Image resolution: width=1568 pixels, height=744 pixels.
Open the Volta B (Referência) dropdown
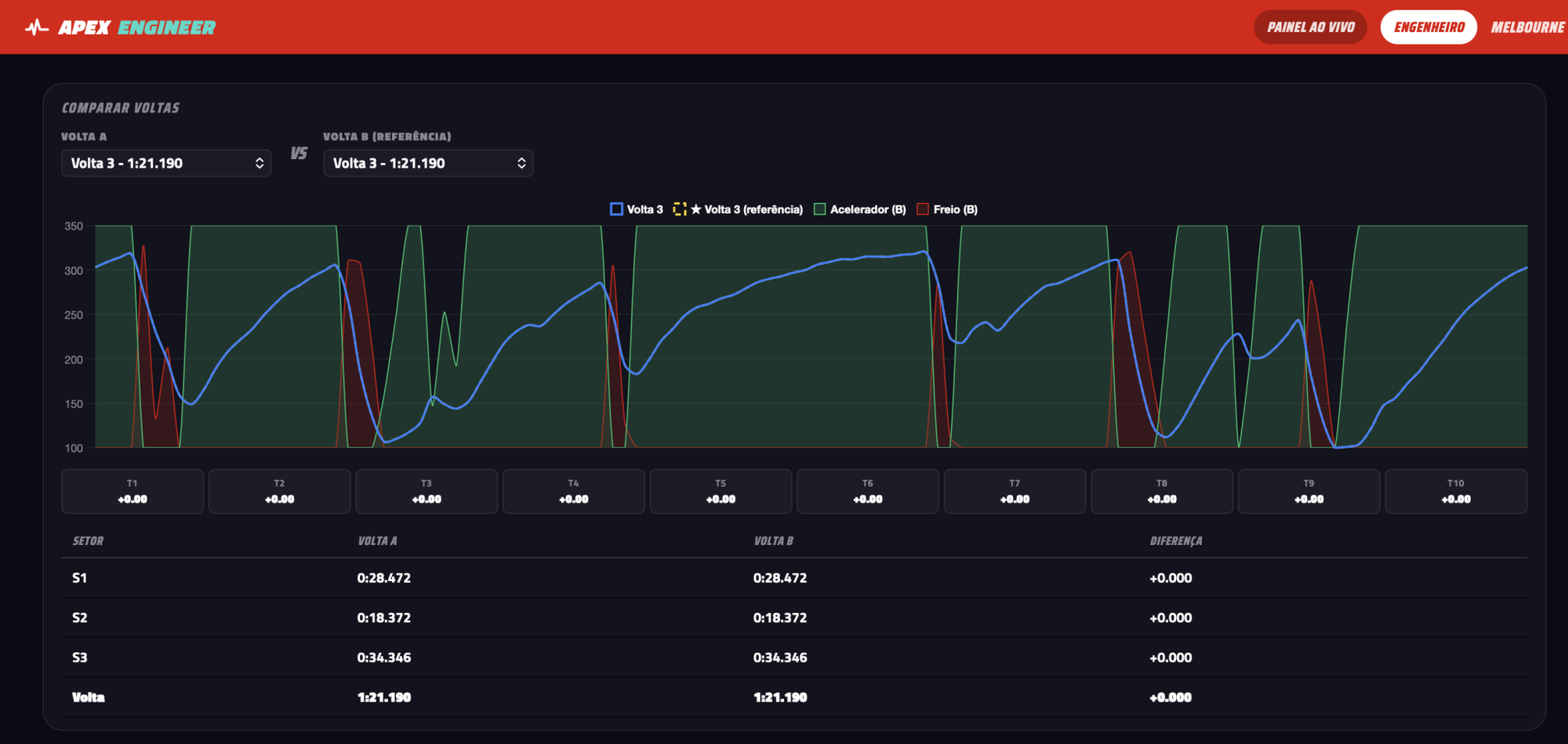tap(428, 163)
